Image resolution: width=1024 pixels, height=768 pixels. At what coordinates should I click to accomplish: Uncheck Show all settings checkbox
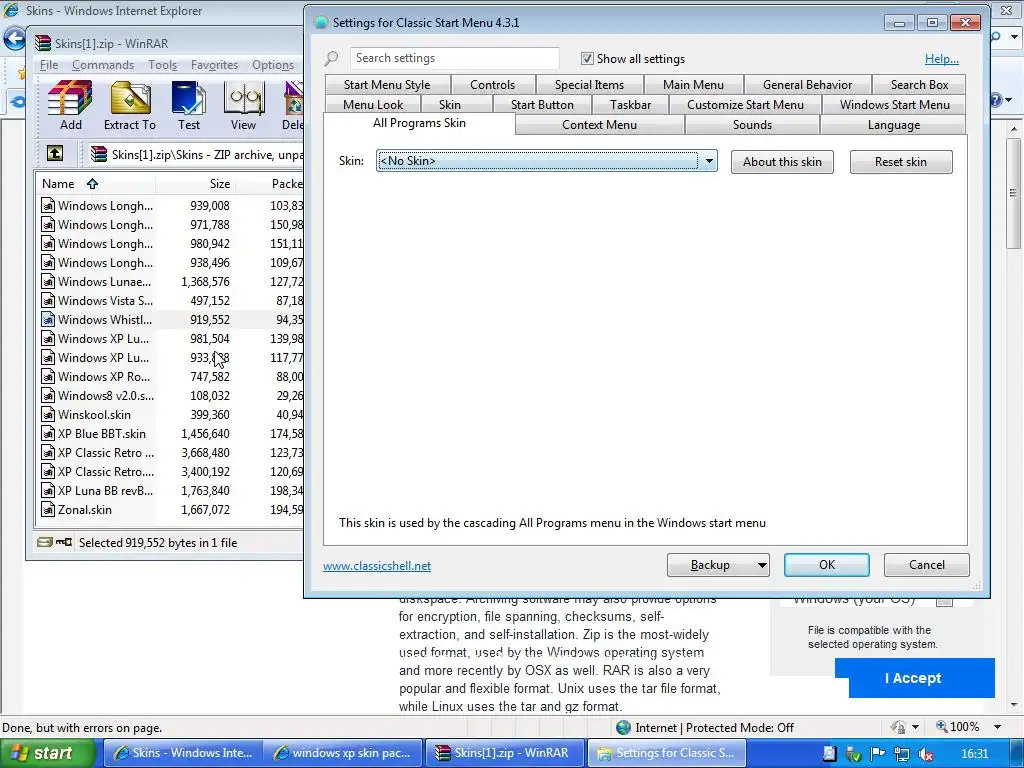pyautogui.click(x=587, y=59)
